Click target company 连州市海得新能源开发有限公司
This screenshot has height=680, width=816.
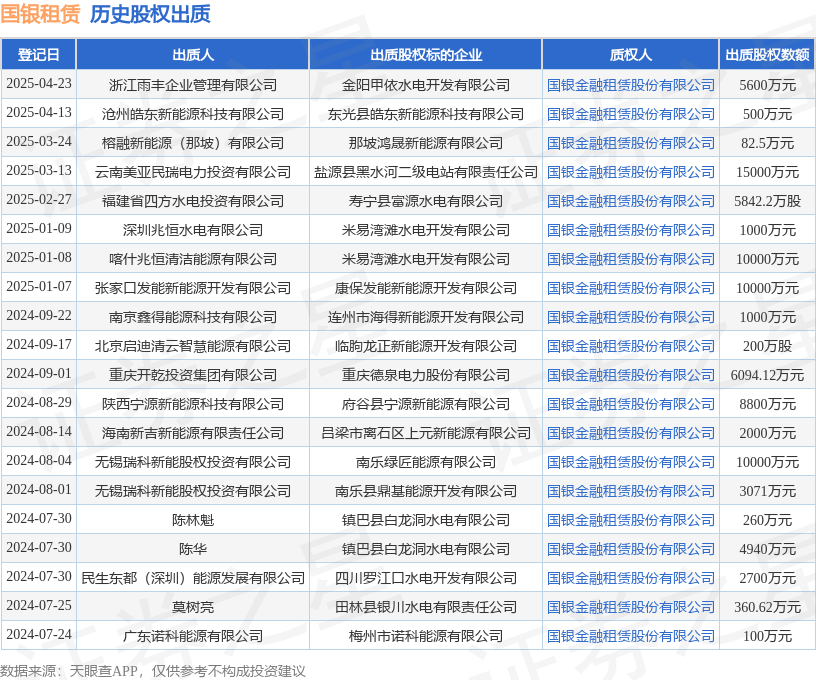426,317
